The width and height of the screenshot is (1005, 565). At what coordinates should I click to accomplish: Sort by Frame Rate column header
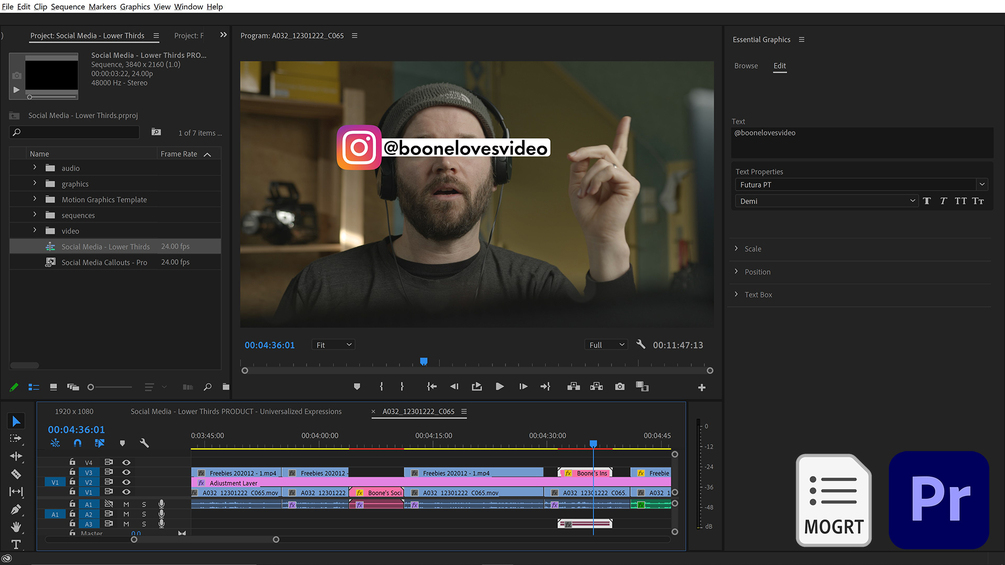point(178,154)
